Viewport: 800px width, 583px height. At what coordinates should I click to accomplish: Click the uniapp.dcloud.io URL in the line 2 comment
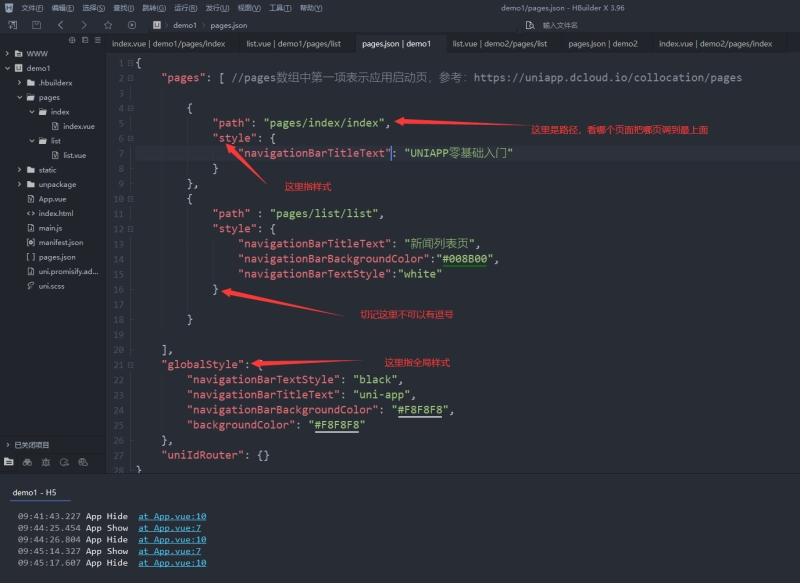pos(608,78)
